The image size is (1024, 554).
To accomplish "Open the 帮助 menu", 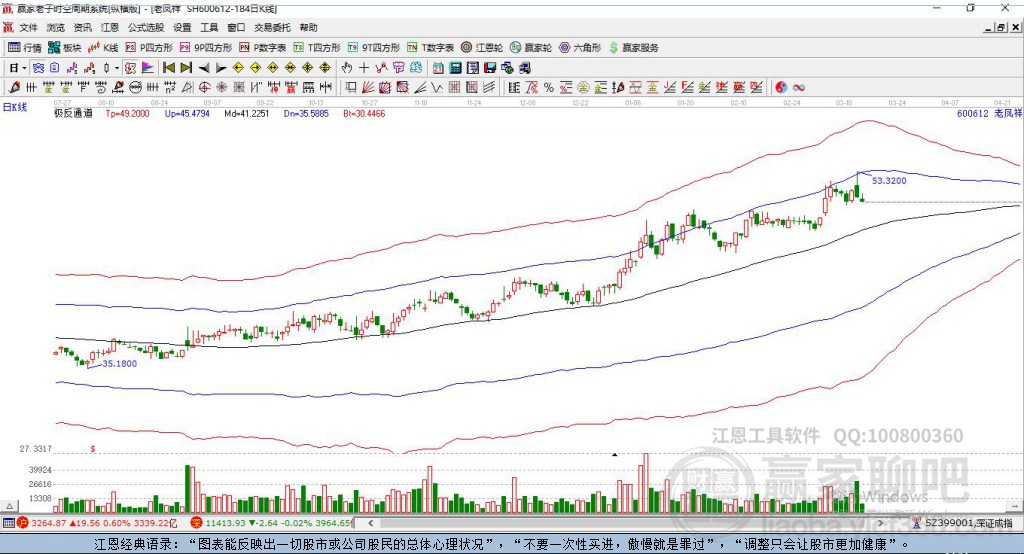I will (x=308, y=27).
